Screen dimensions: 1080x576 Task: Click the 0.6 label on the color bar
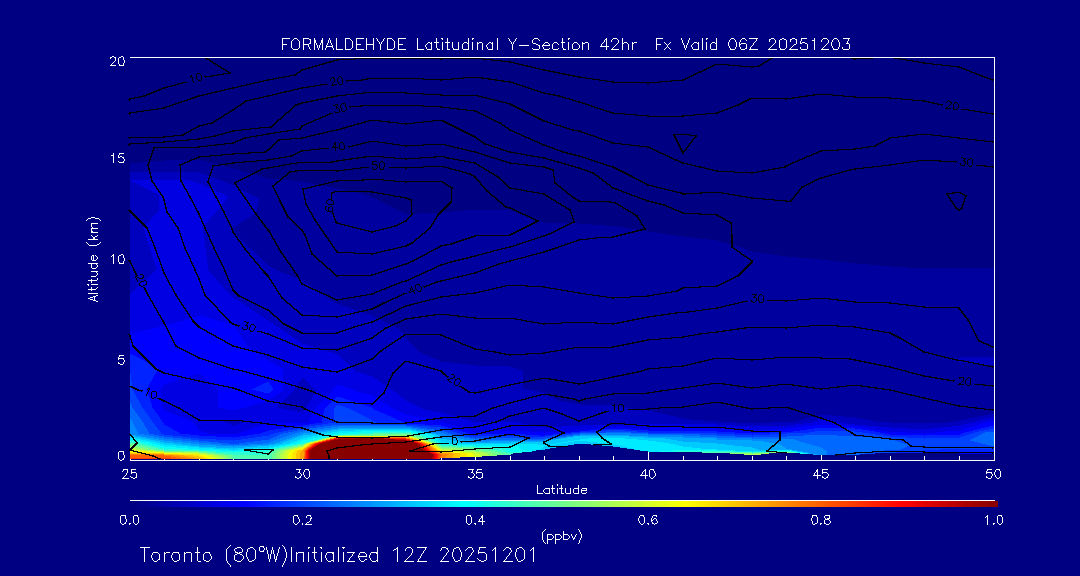(x=647, y=520)
